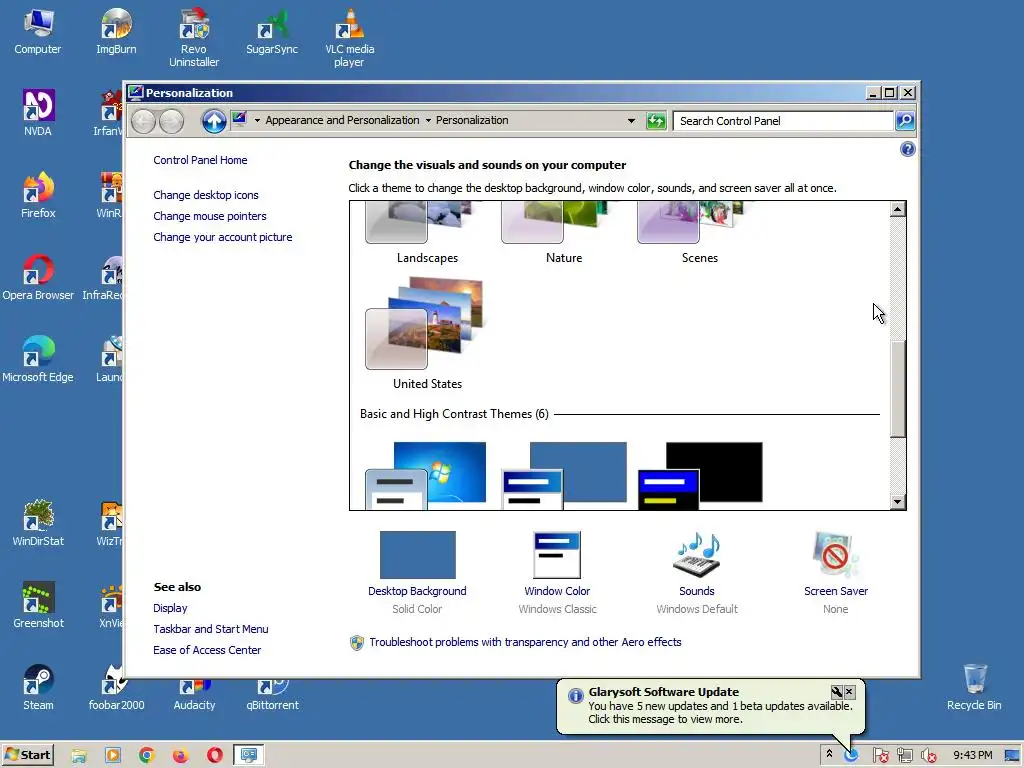1024x768 pixels.
Task: Open Ease of Access Center link
Action: pyautogui.click(x=207, y=650)
